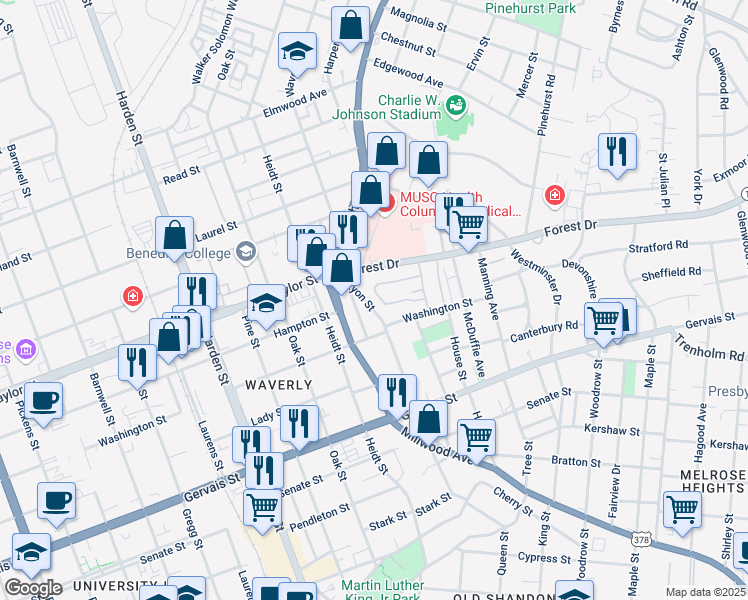
Task: Click the restaurant marker near St Julian Pl
Action: 617,153
